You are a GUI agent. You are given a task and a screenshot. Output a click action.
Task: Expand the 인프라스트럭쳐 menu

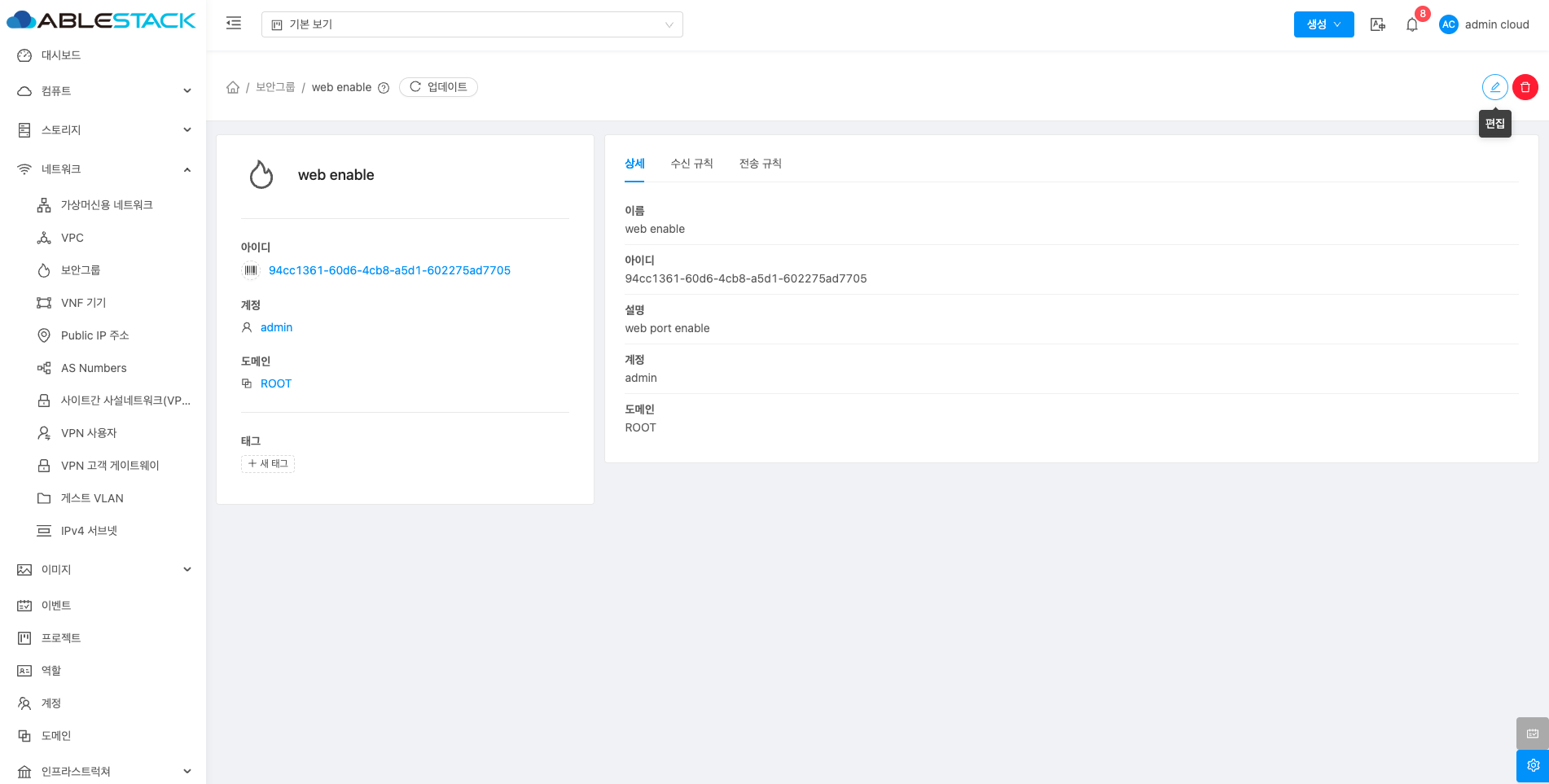[103, 772]
